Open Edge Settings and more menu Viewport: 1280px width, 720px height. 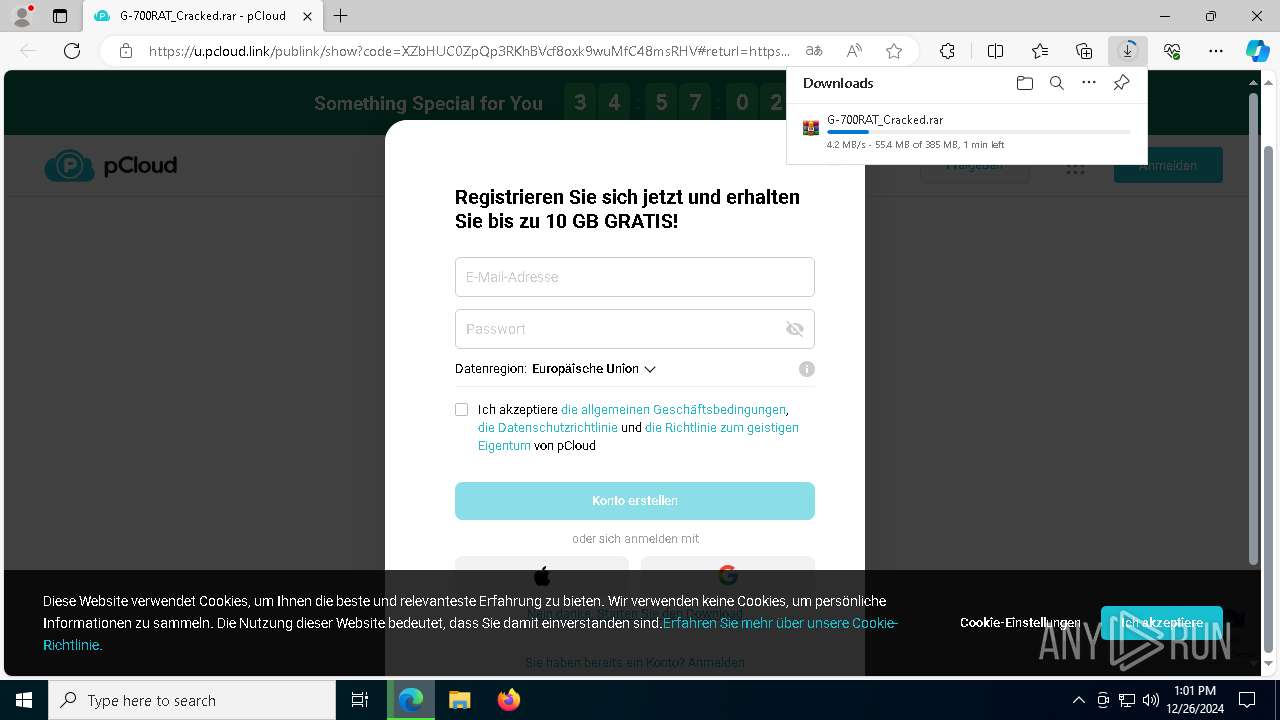(1216, 51)
